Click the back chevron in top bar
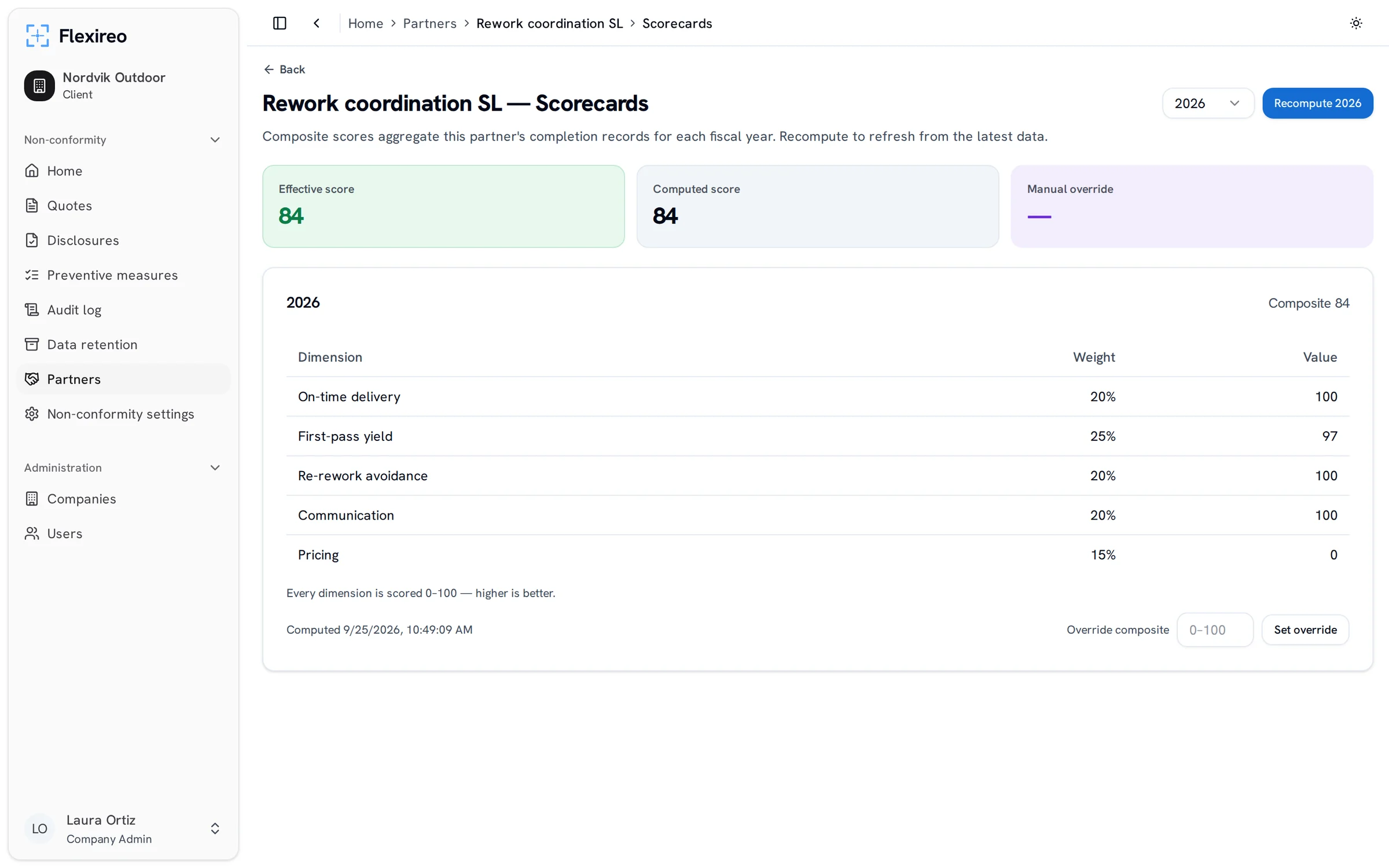1389x868 pixels. coord(317,23)
